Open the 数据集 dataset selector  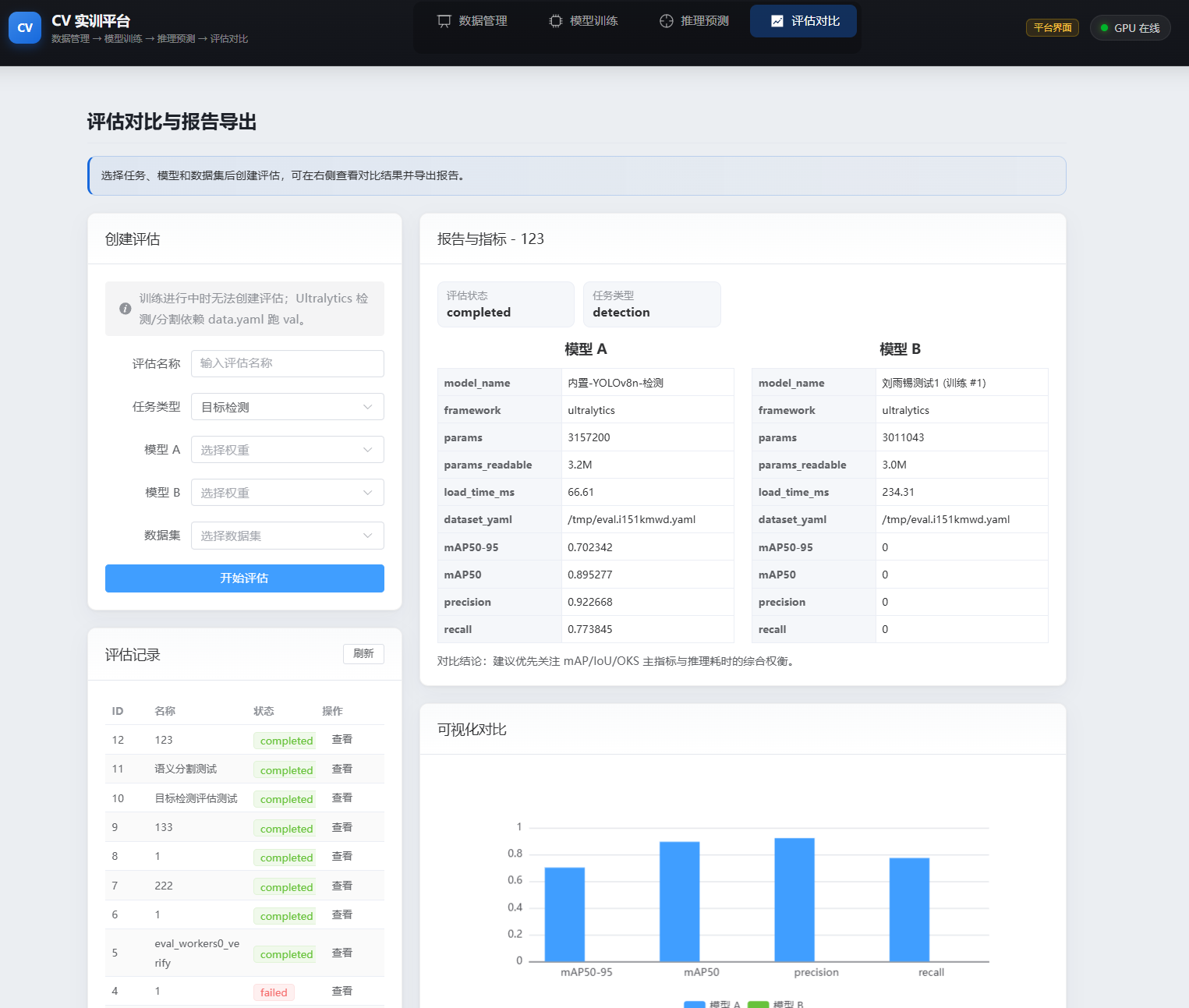click(287, 536)
